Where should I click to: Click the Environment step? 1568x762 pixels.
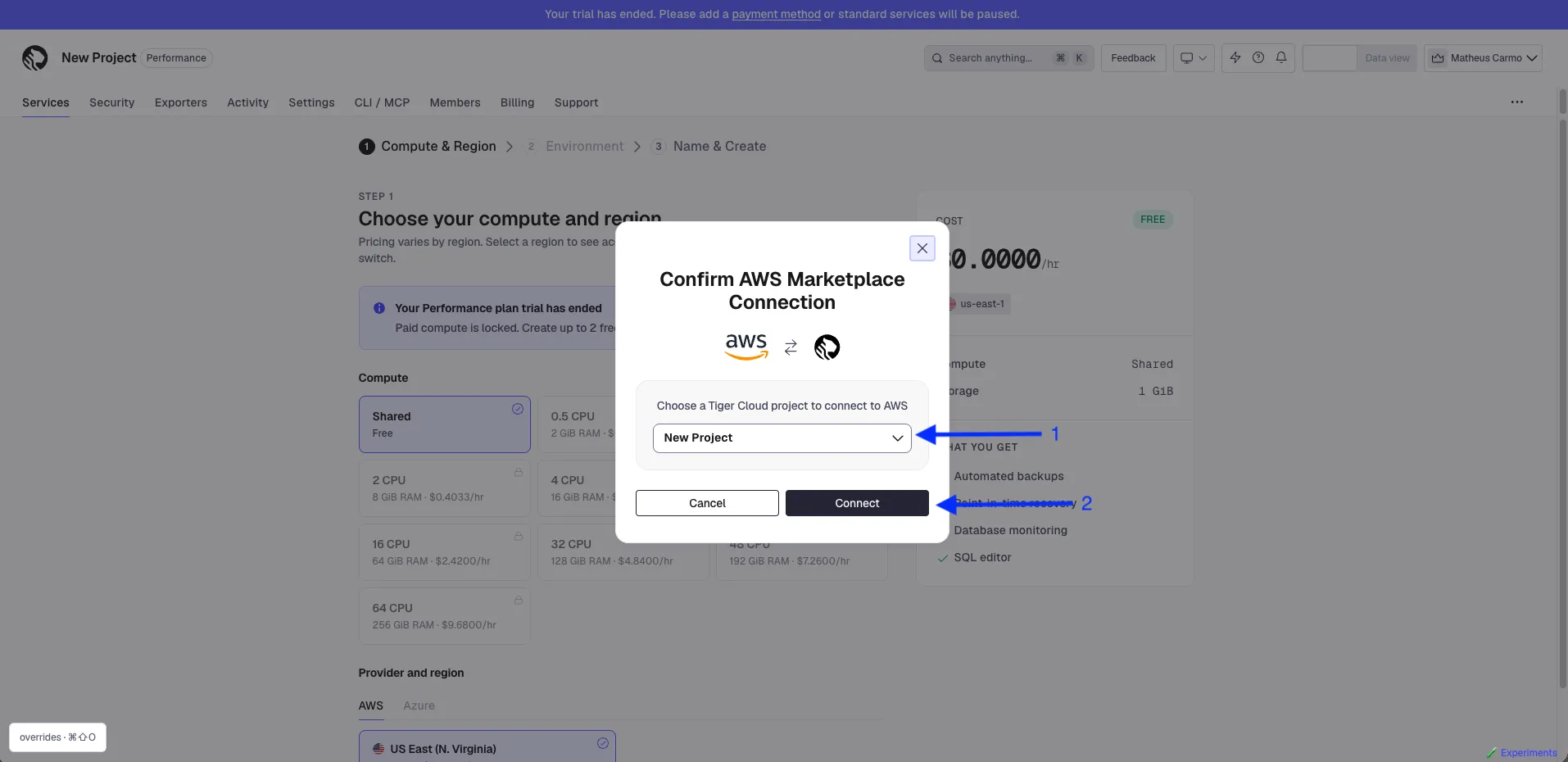[x=574, y=147]
